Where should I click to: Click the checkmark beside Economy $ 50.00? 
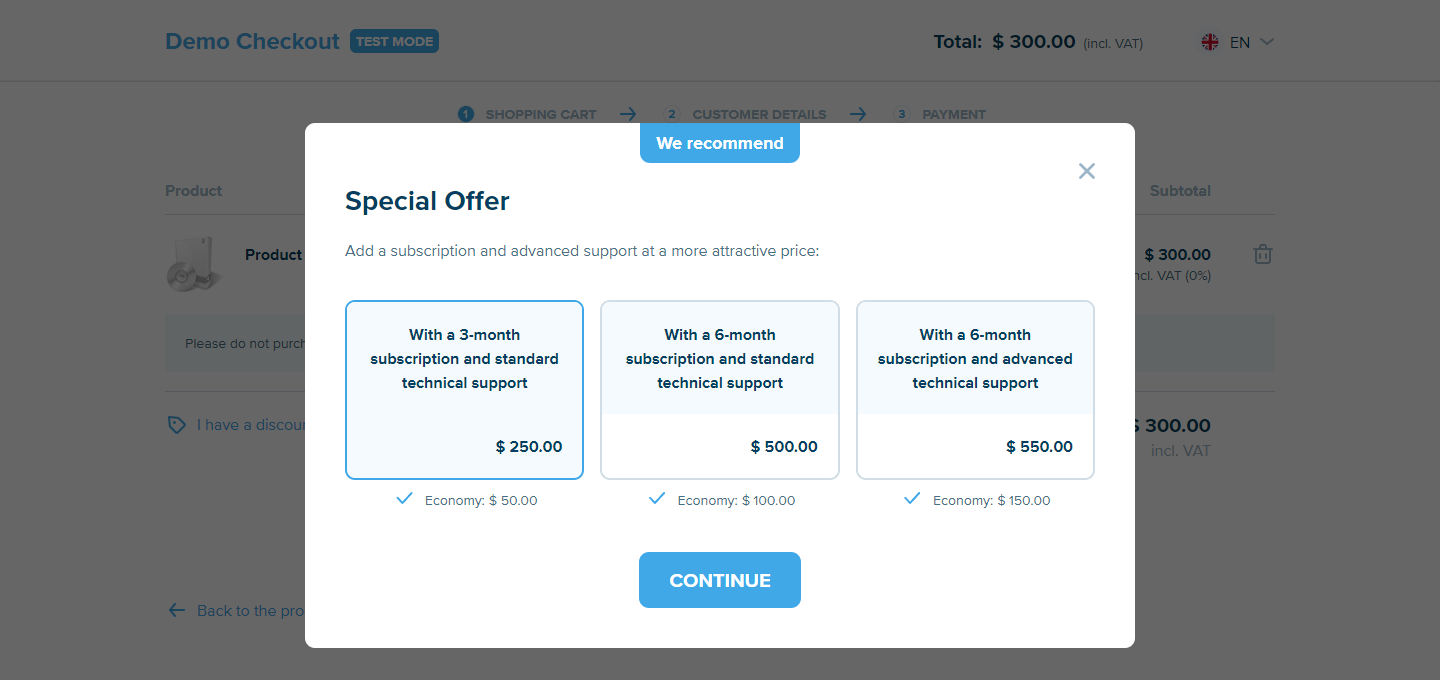coord(405,498)
